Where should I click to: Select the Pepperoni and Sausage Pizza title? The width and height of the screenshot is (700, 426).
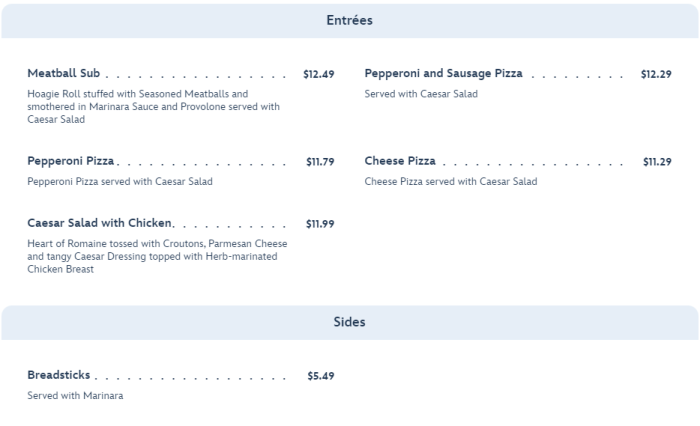tap(443, 74)
